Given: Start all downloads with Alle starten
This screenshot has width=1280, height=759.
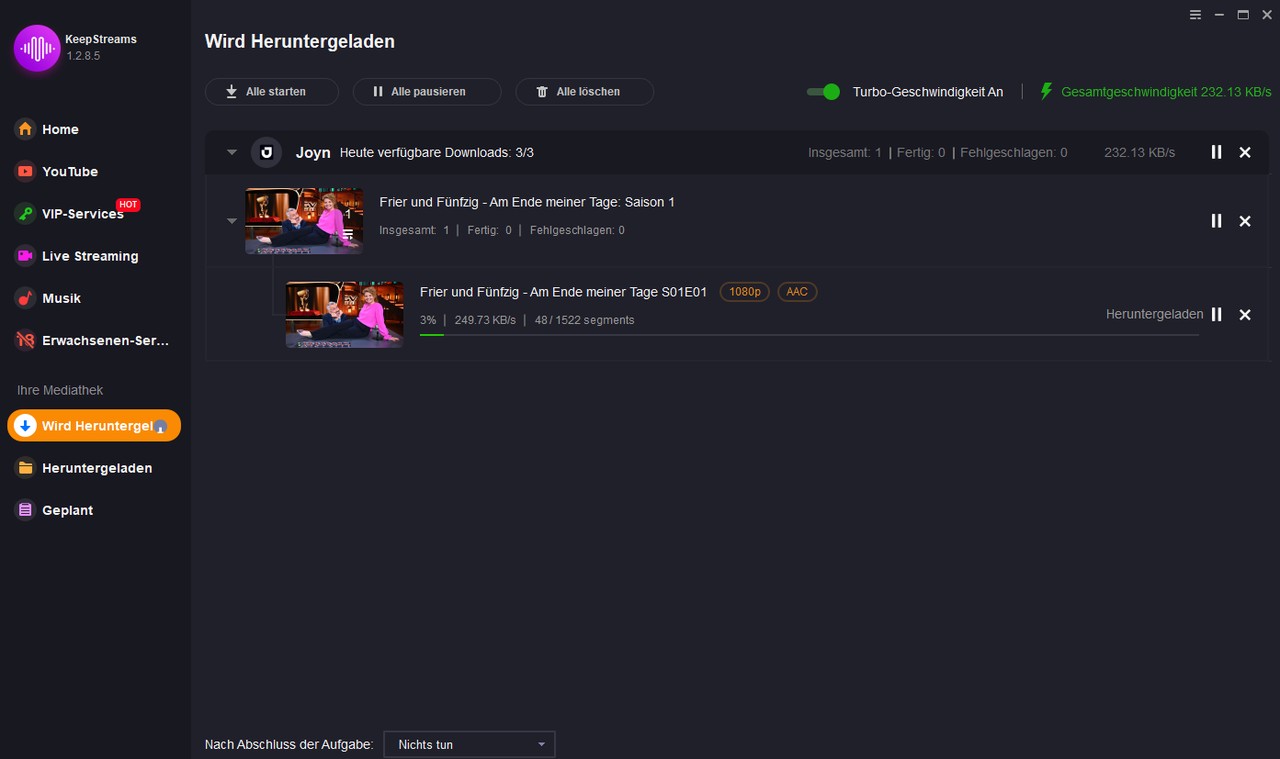Looking at the screenshot, I should point(271,91).
